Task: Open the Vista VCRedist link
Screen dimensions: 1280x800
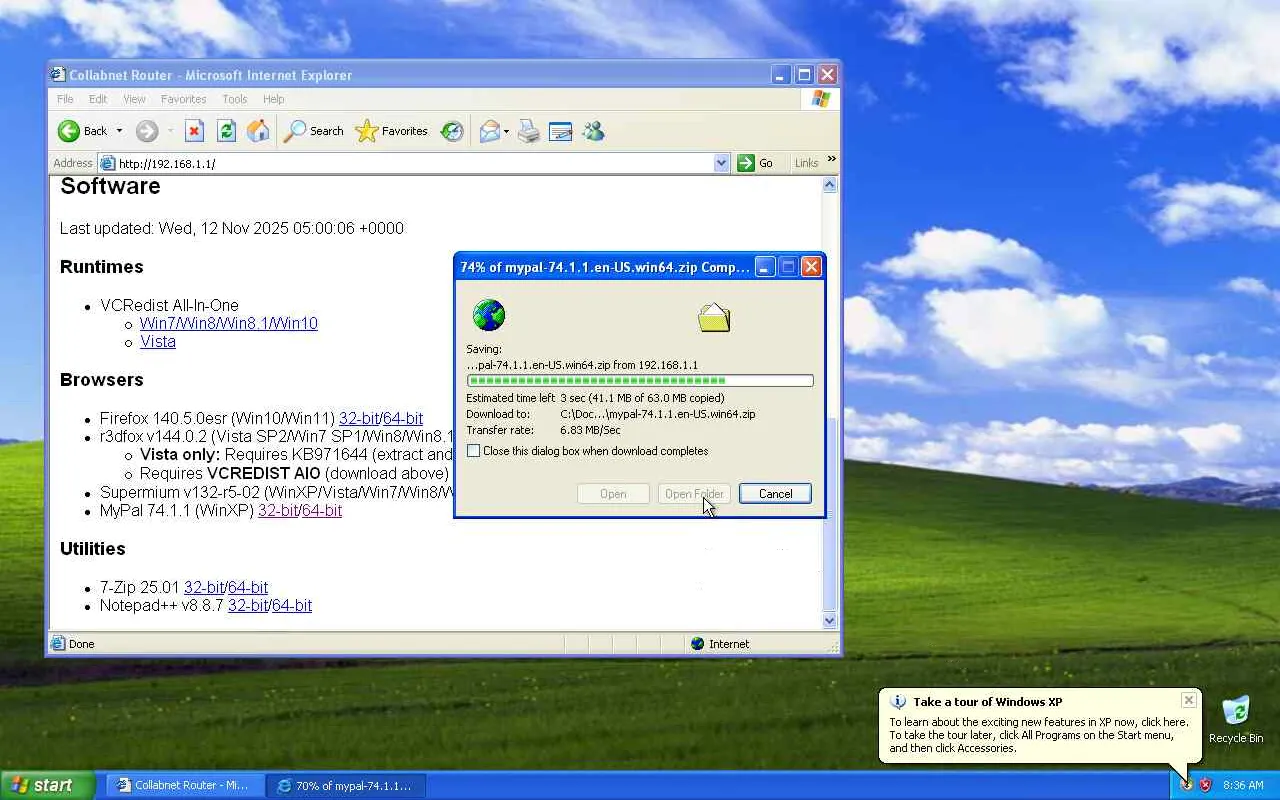Action: [158, 342]
